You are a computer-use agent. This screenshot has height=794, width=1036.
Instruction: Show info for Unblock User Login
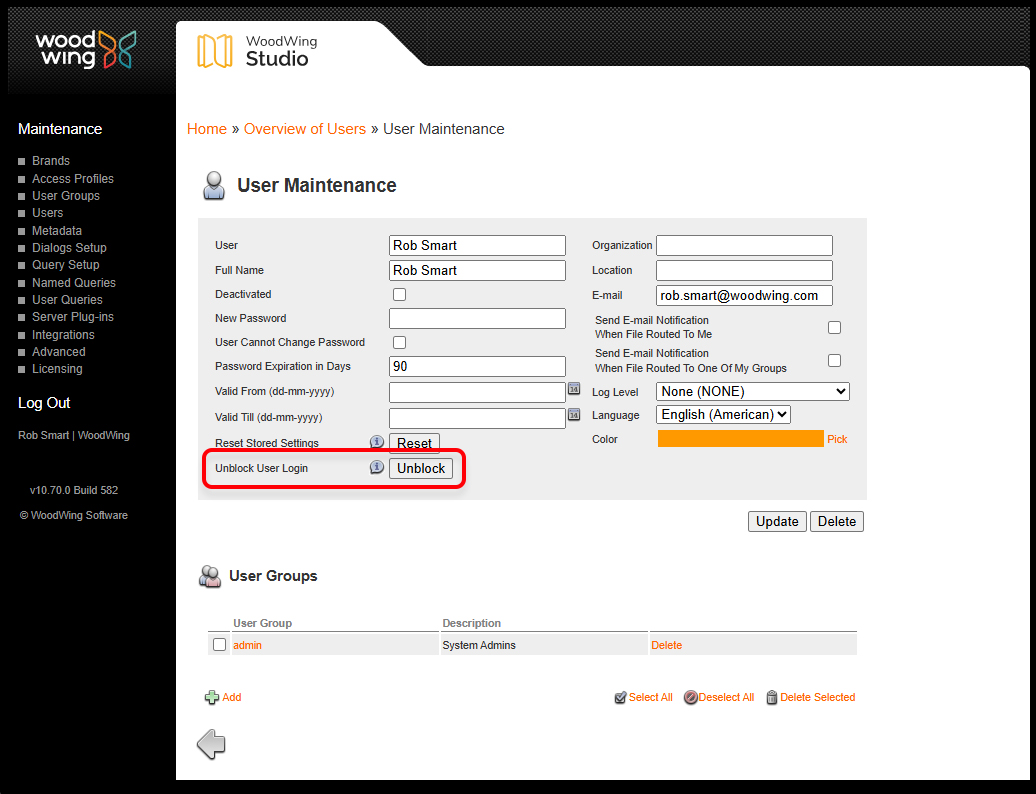point(377,468)
